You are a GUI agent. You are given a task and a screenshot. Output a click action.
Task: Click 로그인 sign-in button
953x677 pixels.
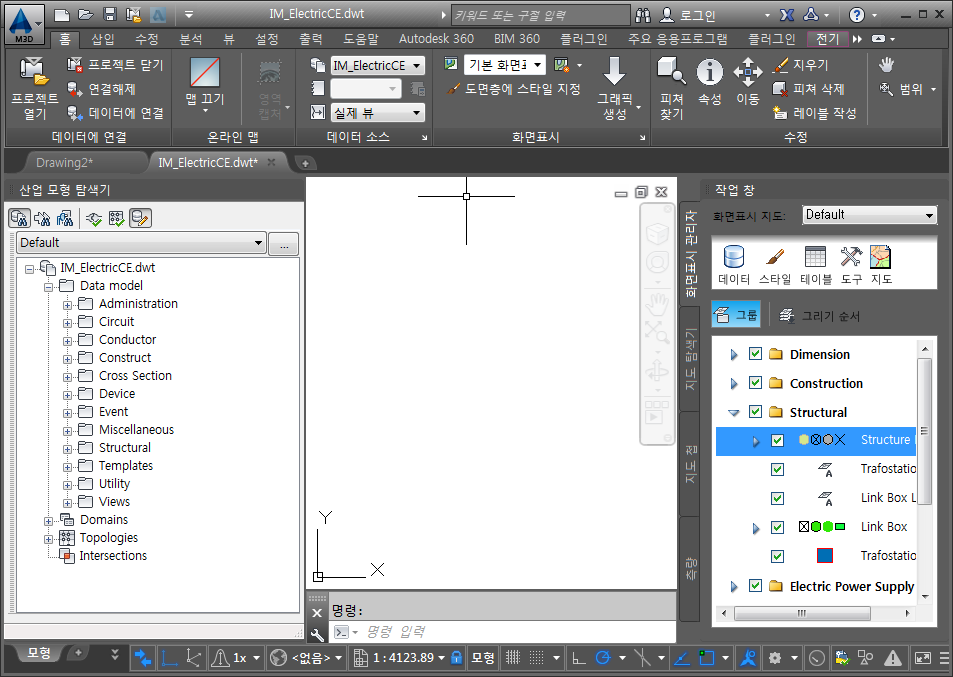(687, 15)
